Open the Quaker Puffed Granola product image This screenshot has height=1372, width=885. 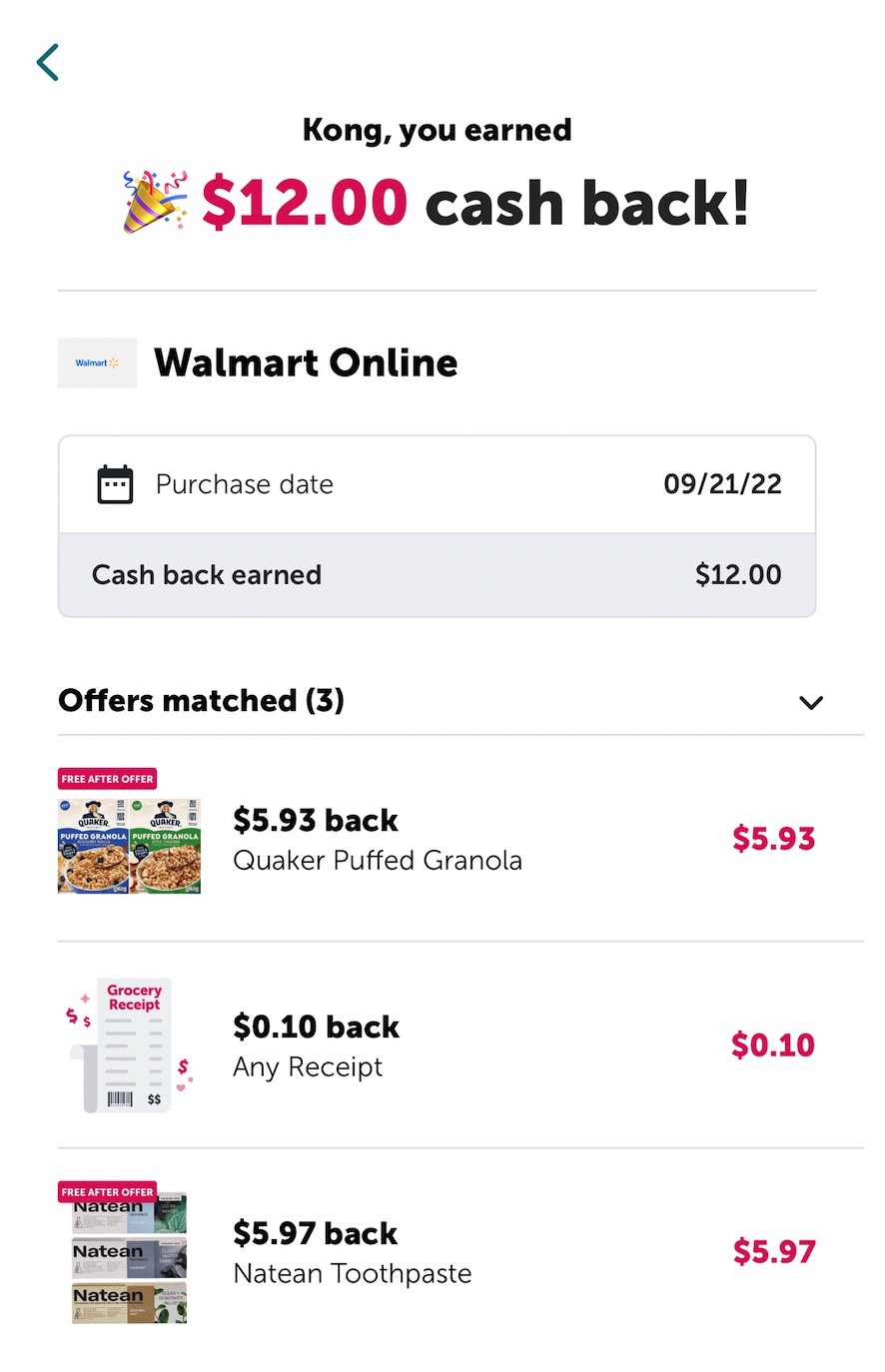pyautogui.click(x=129, y=845)
